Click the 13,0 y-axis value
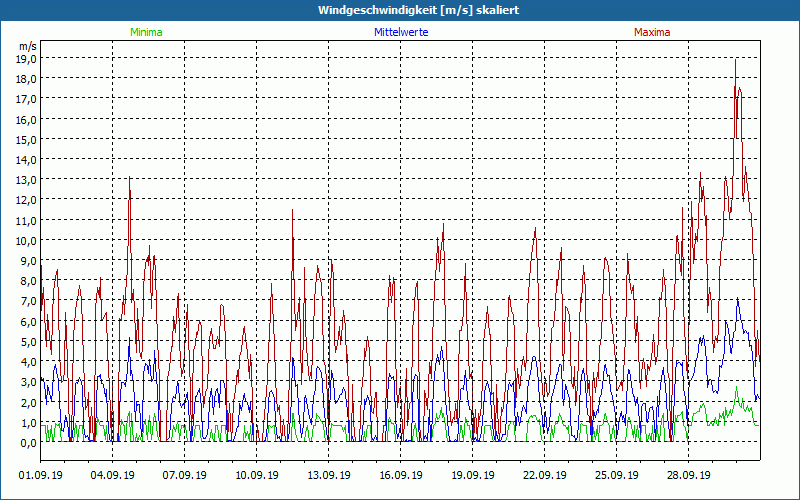 tap(28, 180)
